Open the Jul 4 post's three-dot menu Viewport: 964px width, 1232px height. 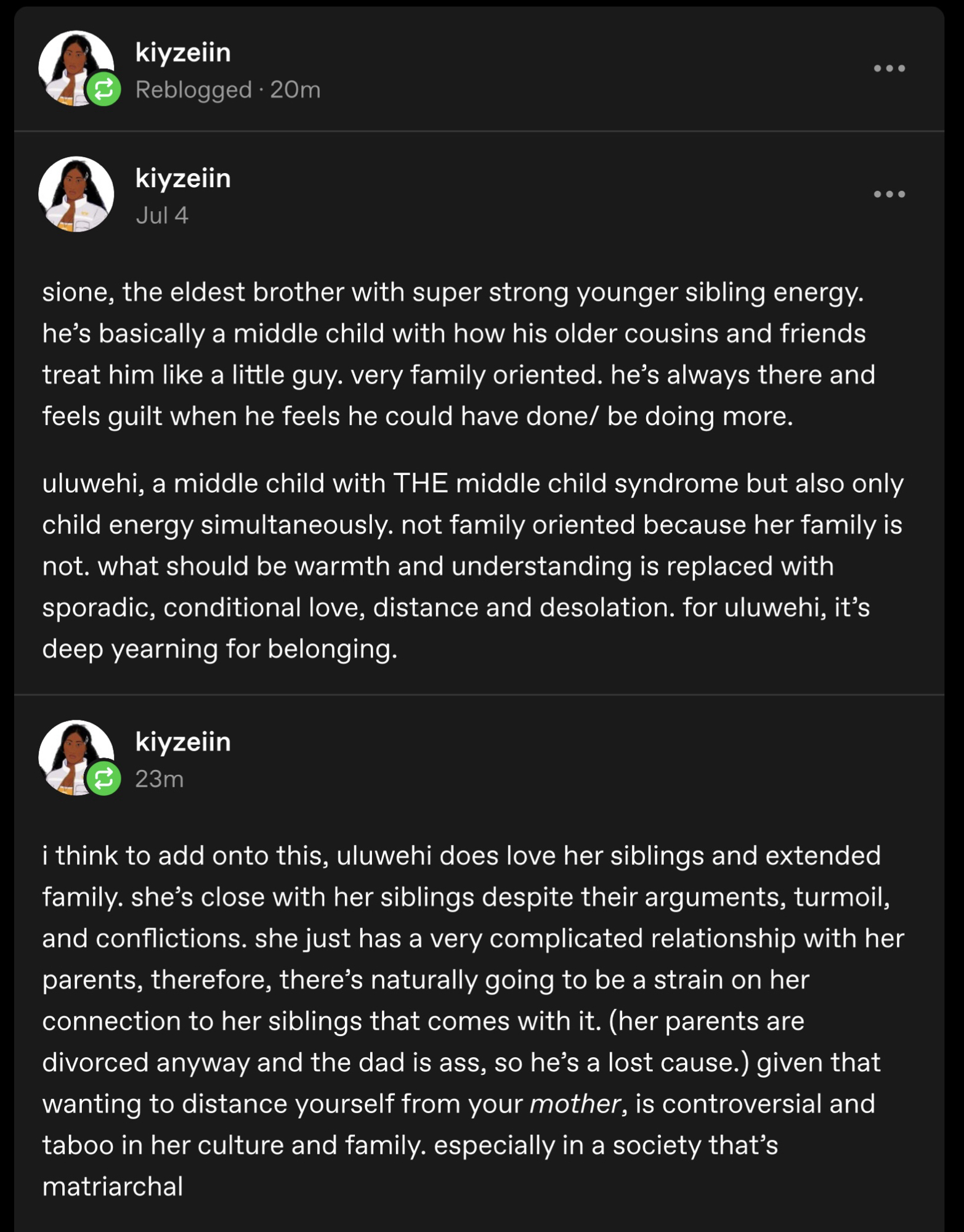889,194
